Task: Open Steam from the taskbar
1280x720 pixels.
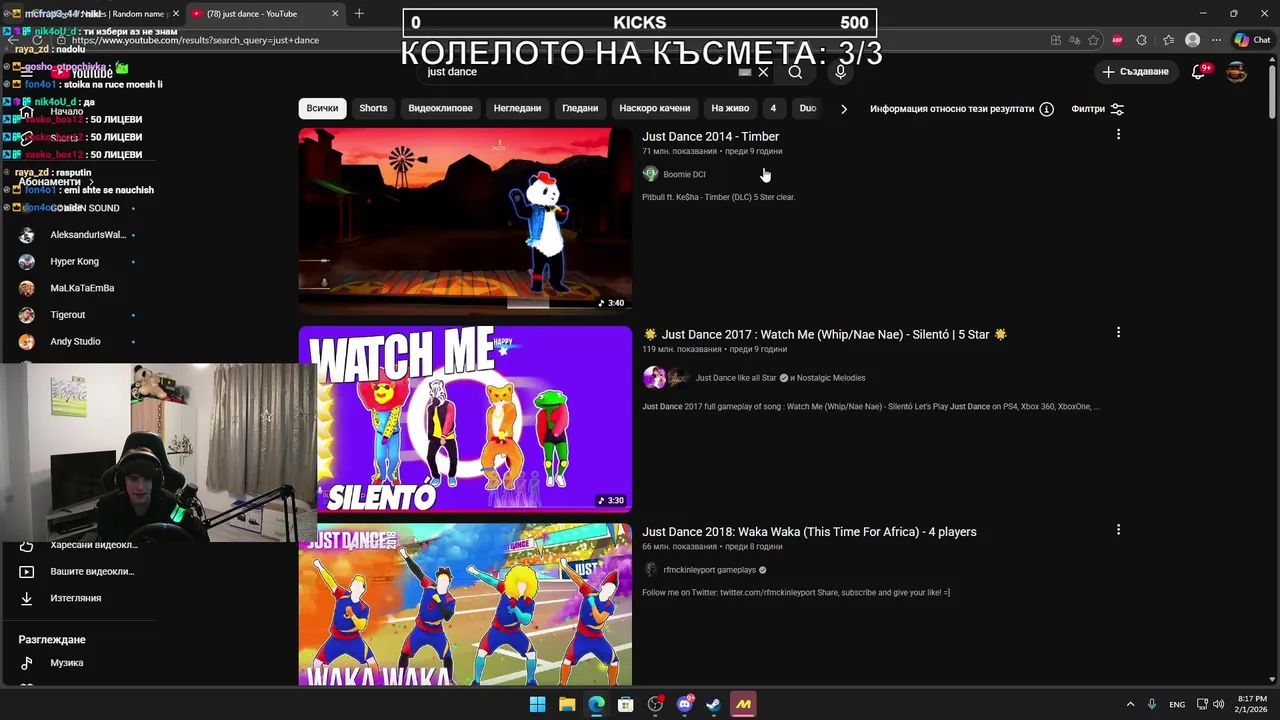Action: tap(713, 704)
